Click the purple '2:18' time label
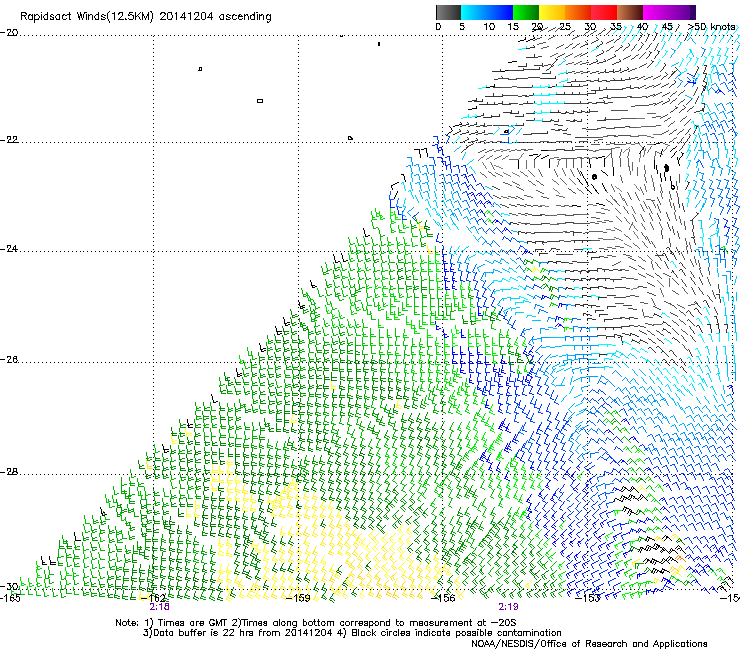Viewport: 740px width, 650px height. 160,607
